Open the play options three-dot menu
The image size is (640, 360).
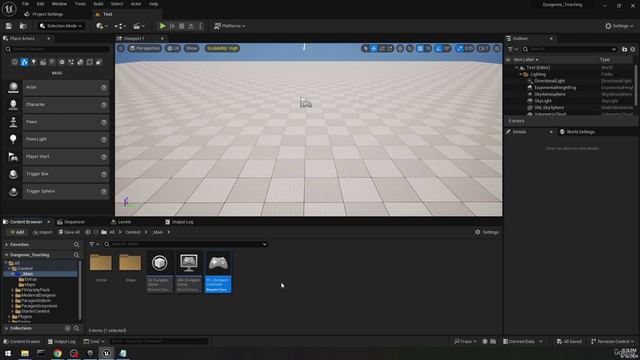tap(200, 26)
